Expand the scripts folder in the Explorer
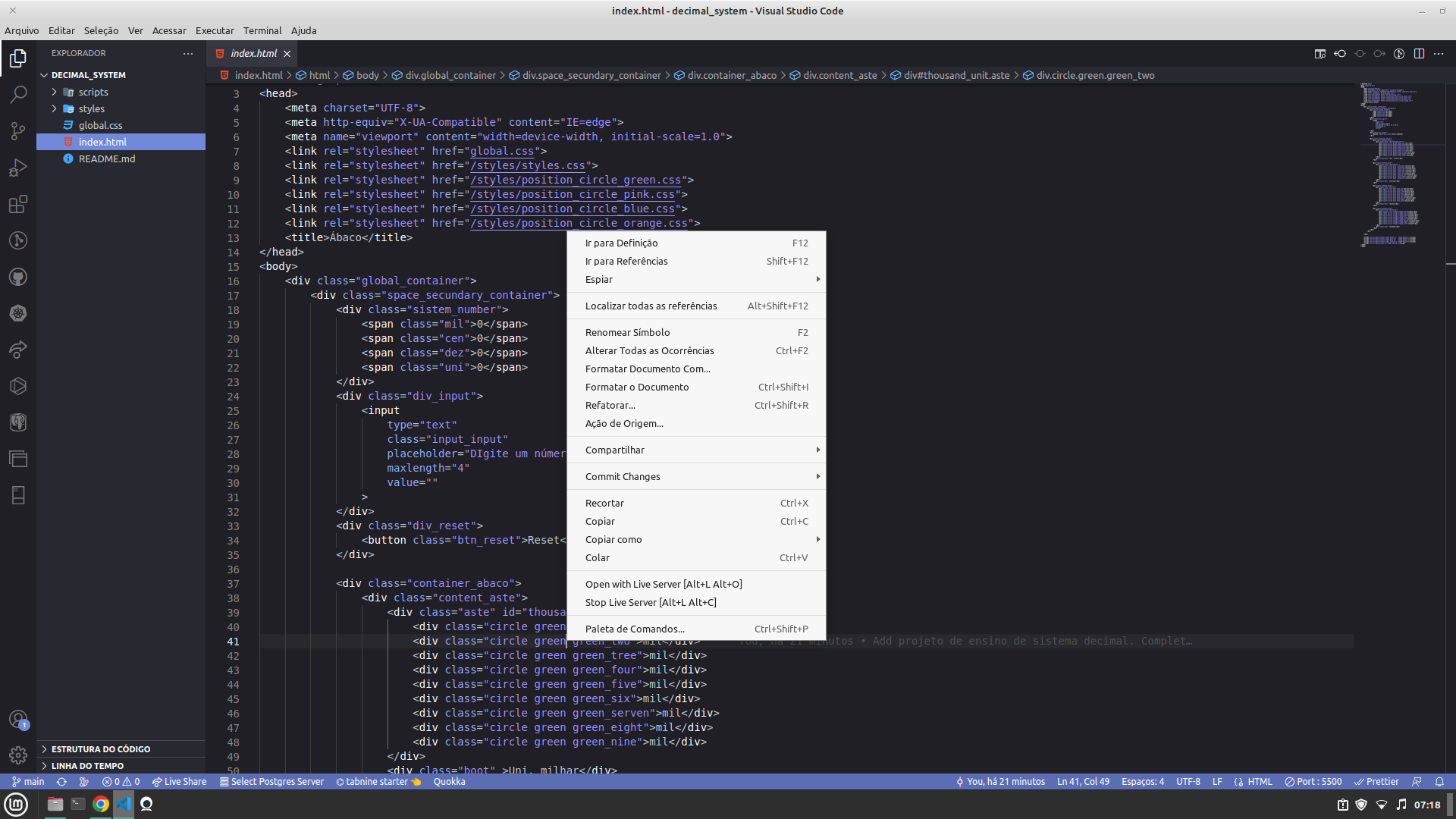This screenshot has height=819, width=1456. pos(91,92)
